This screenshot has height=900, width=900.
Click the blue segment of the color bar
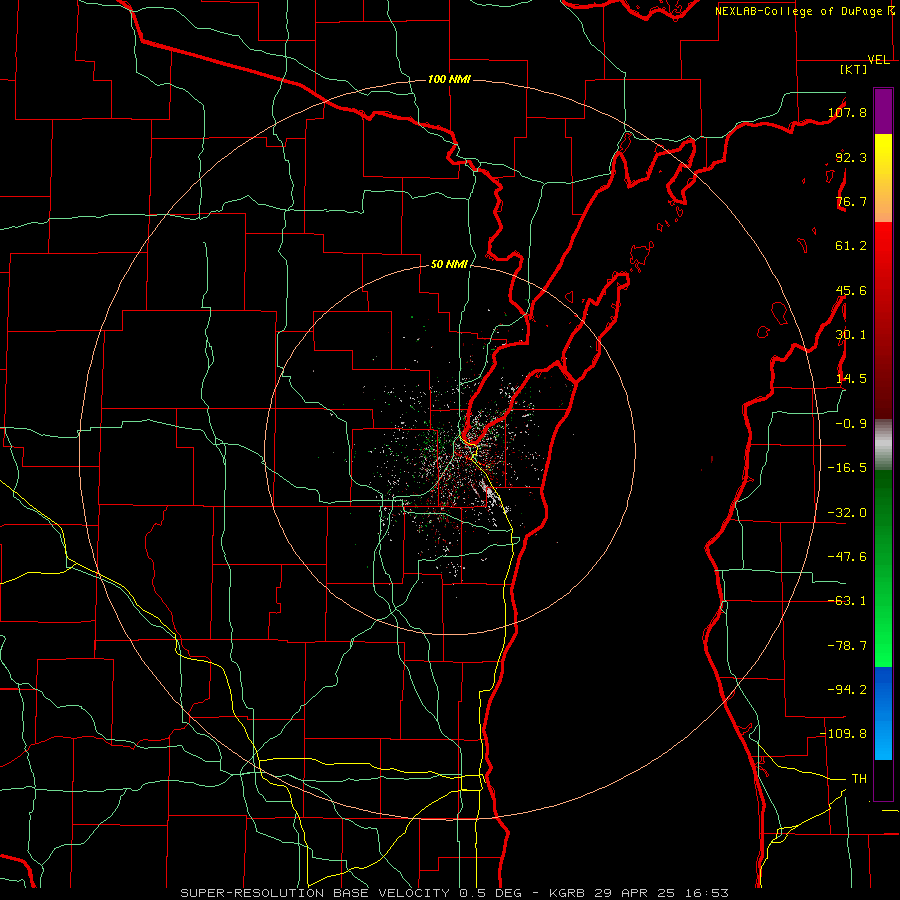tap(883, 713)
